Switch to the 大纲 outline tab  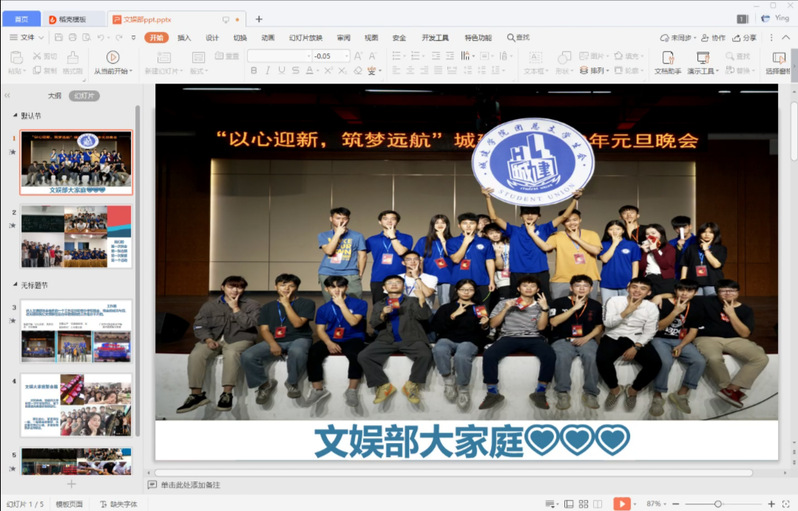(54, 96)
